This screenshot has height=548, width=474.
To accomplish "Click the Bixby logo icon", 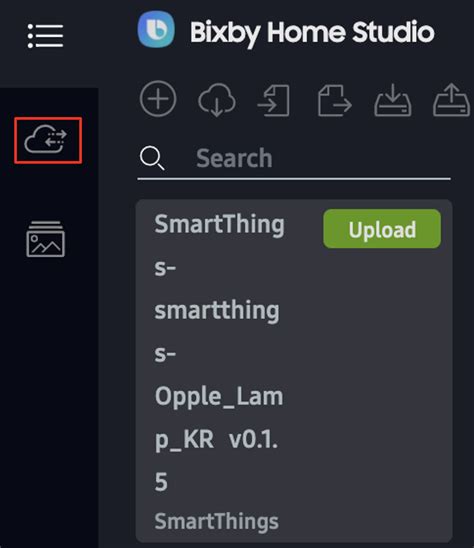I will [156, 29].
